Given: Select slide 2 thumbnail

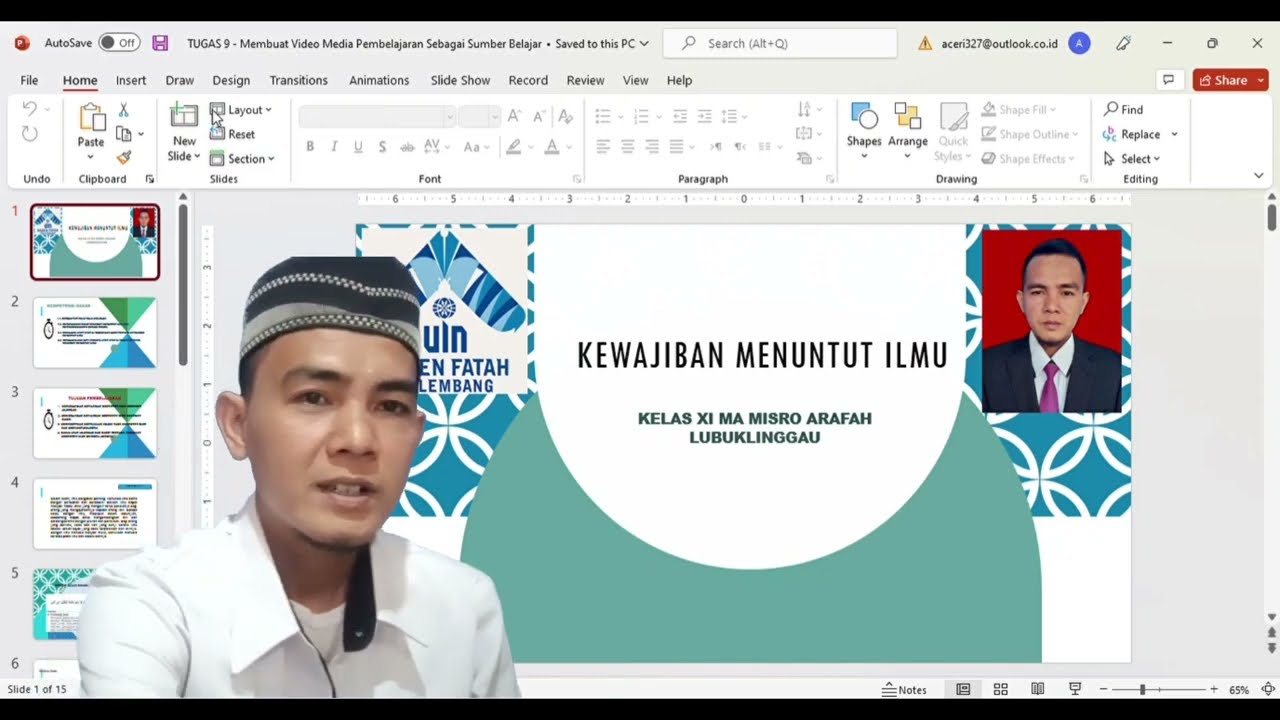Looking at the screenshot, I should (95, 332).
